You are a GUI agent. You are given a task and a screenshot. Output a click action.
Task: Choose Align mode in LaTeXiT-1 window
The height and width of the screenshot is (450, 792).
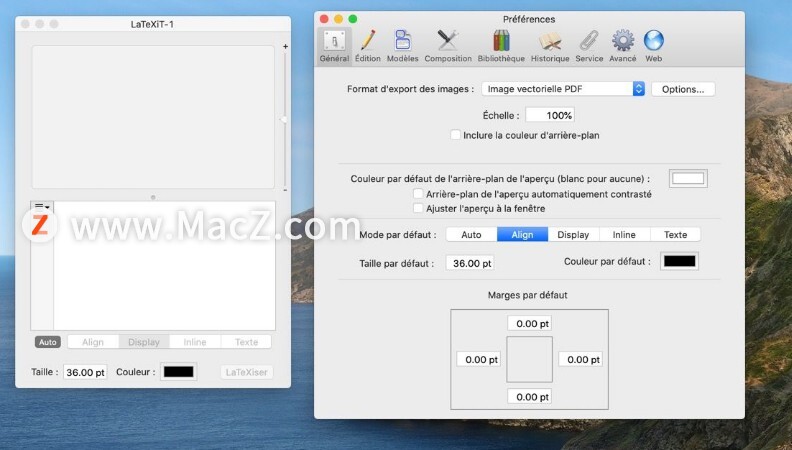(x=93, y=342)
